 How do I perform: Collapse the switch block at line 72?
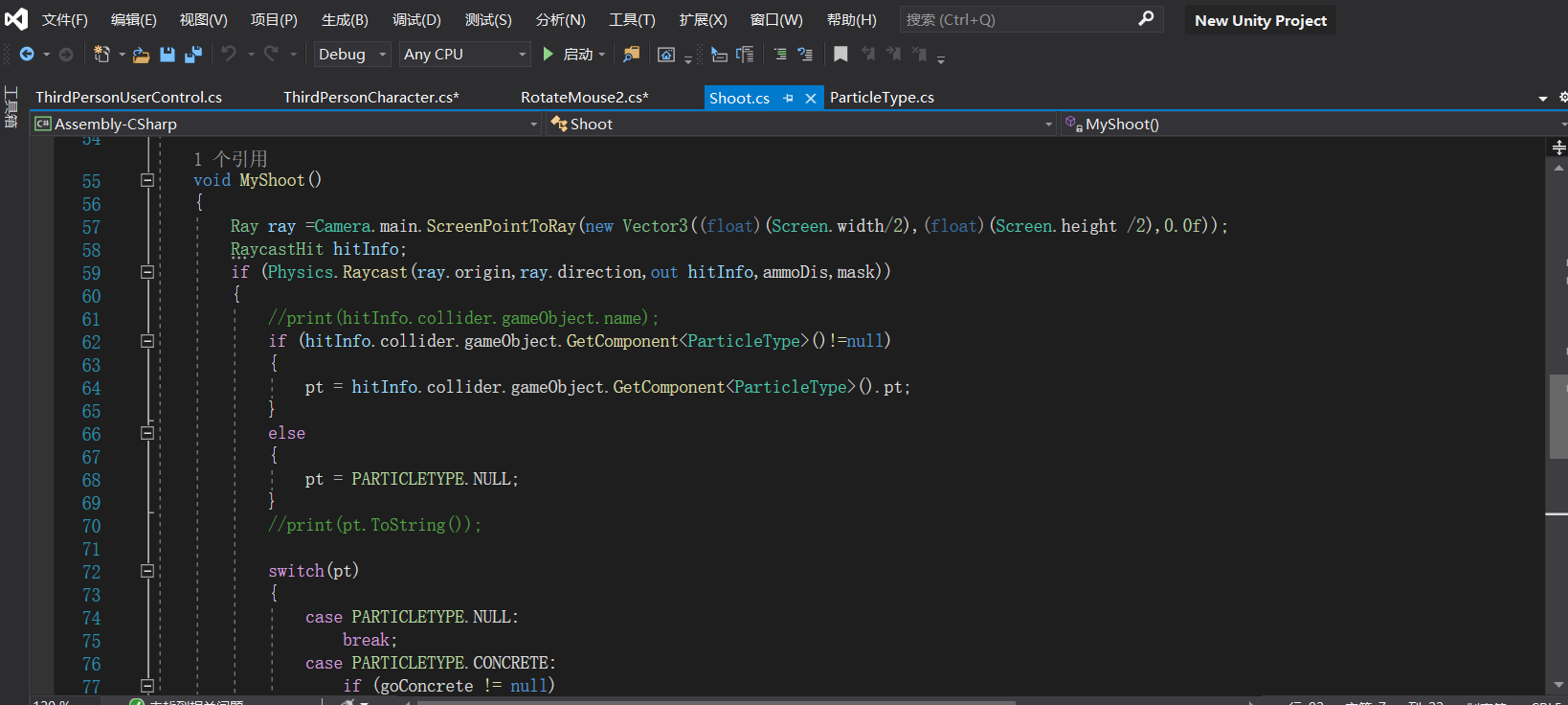coord(147,571)
